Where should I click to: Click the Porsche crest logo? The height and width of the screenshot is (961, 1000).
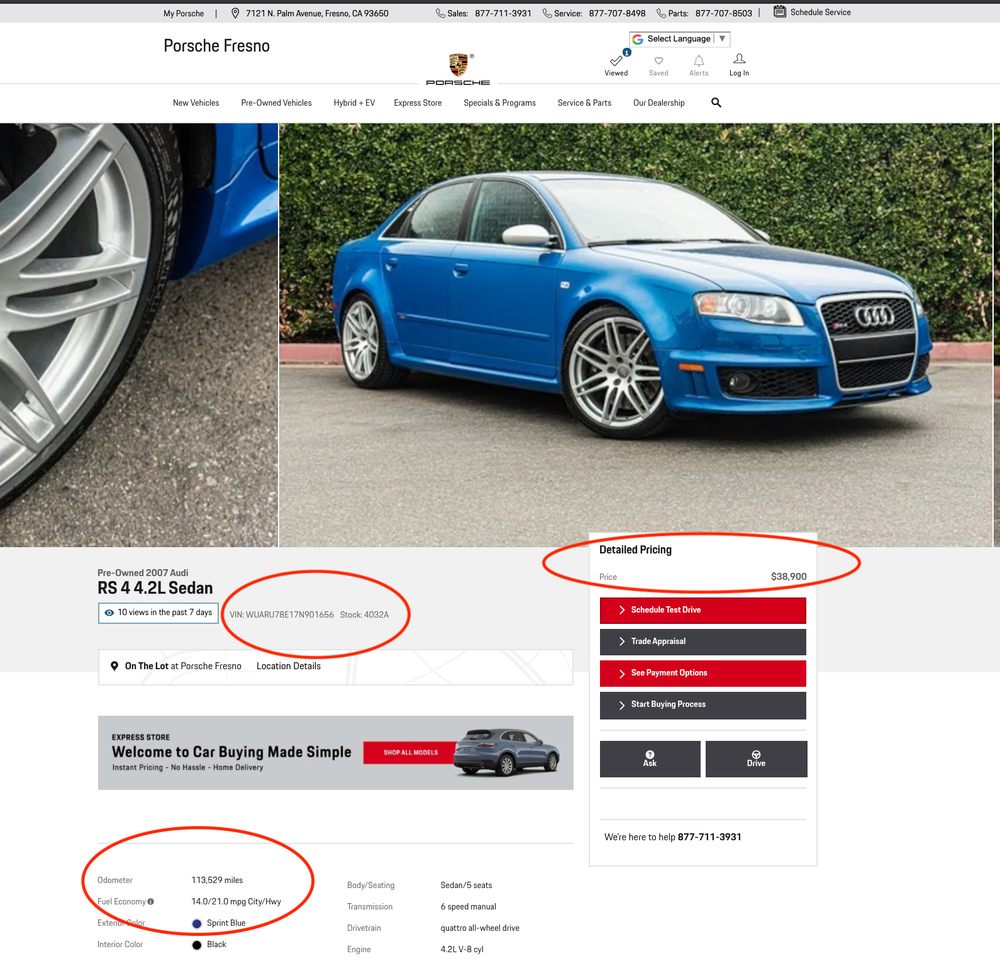click(x=459, y=65)
